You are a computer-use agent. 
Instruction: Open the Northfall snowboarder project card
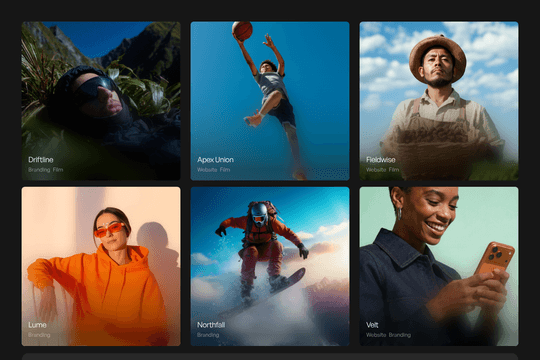[x=270, y=266]
